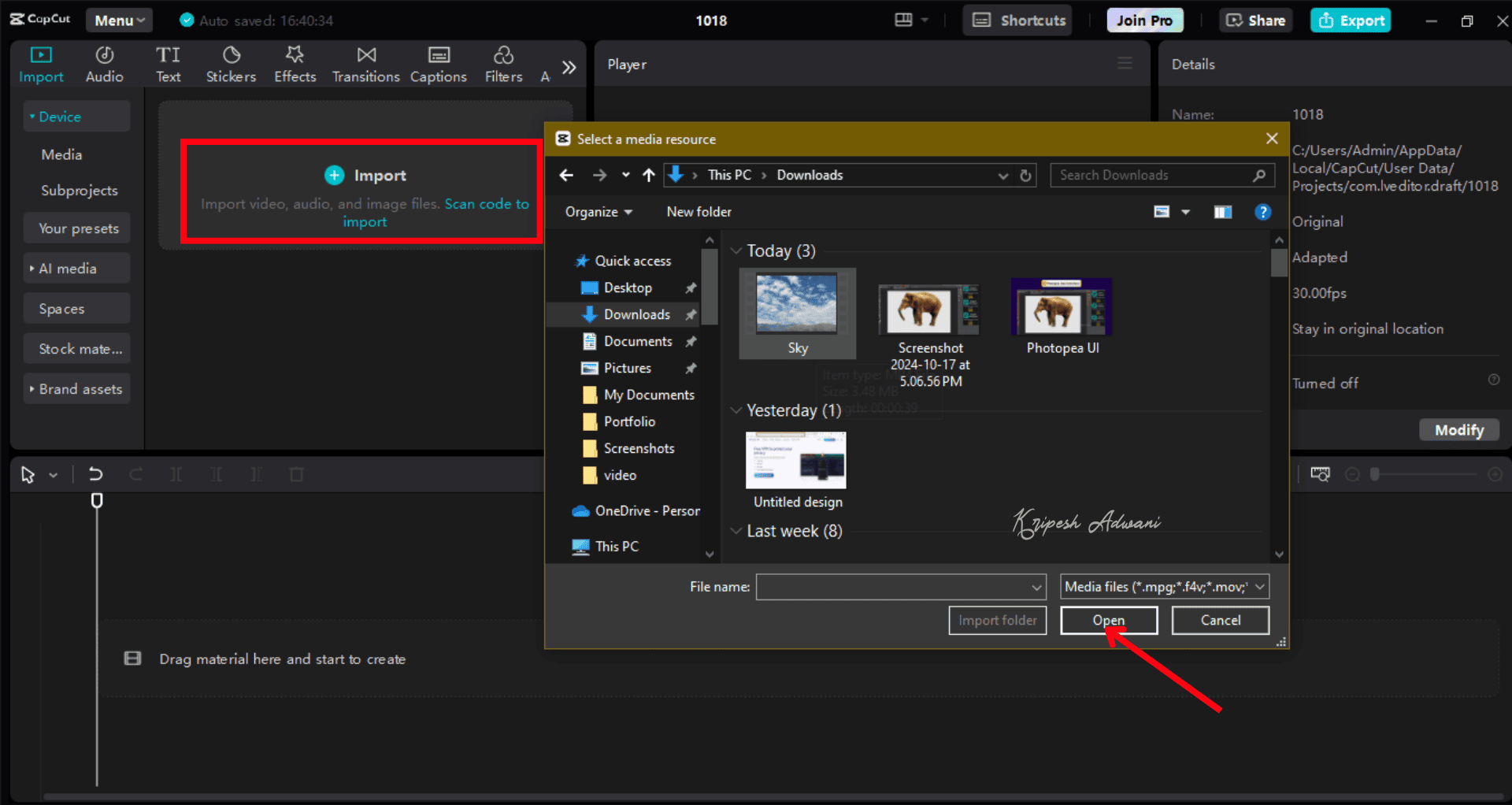The width and height of the screenshot is (1512, 805).
Task: Click the Export button
Action: [x=1351, y=20]
